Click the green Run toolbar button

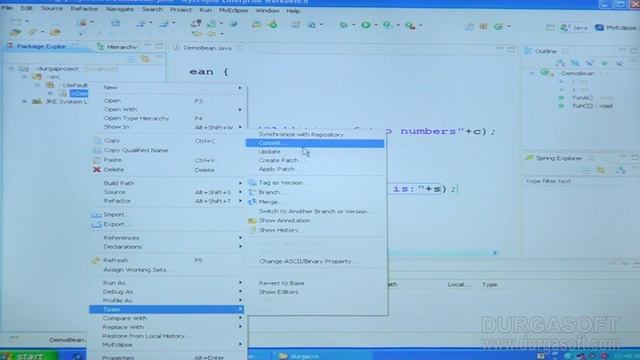[x=366, y=25]
